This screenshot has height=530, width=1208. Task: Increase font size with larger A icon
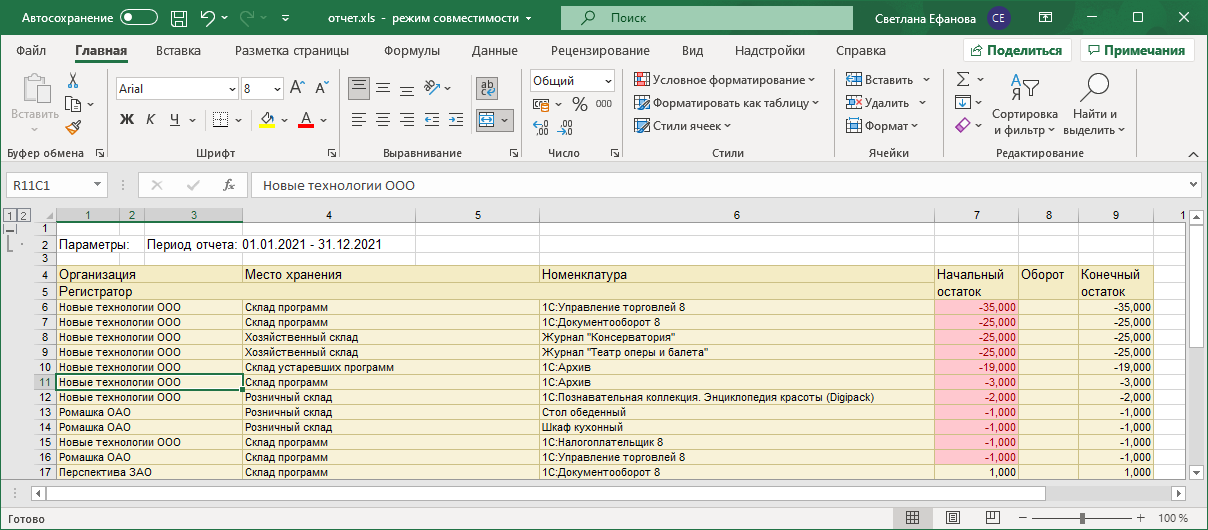[297, 89]
